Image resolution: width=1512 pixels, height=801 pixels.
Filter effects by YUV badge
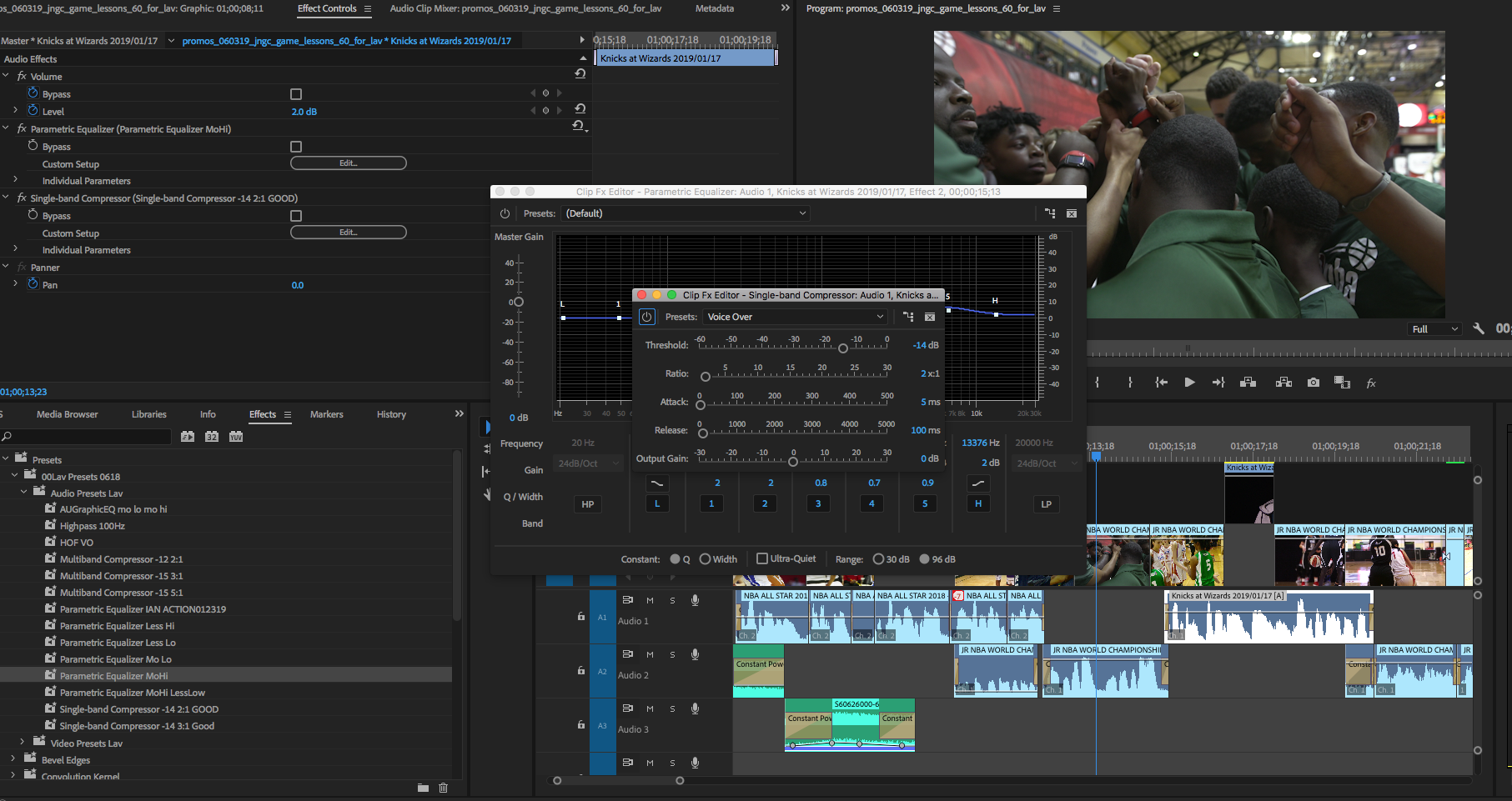click(236, 436)
